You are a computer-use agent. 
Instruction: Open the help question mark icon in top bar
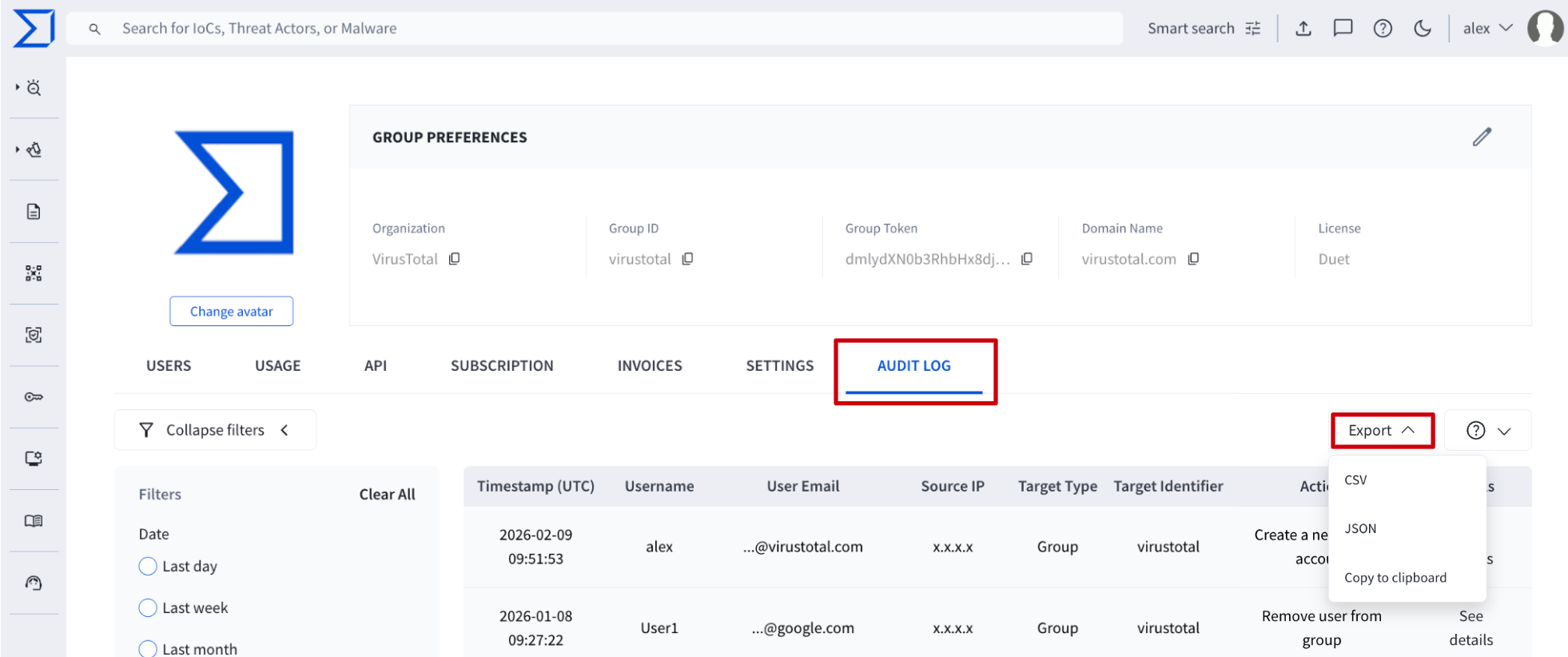pyautogui.click(x=1383, y=29)
